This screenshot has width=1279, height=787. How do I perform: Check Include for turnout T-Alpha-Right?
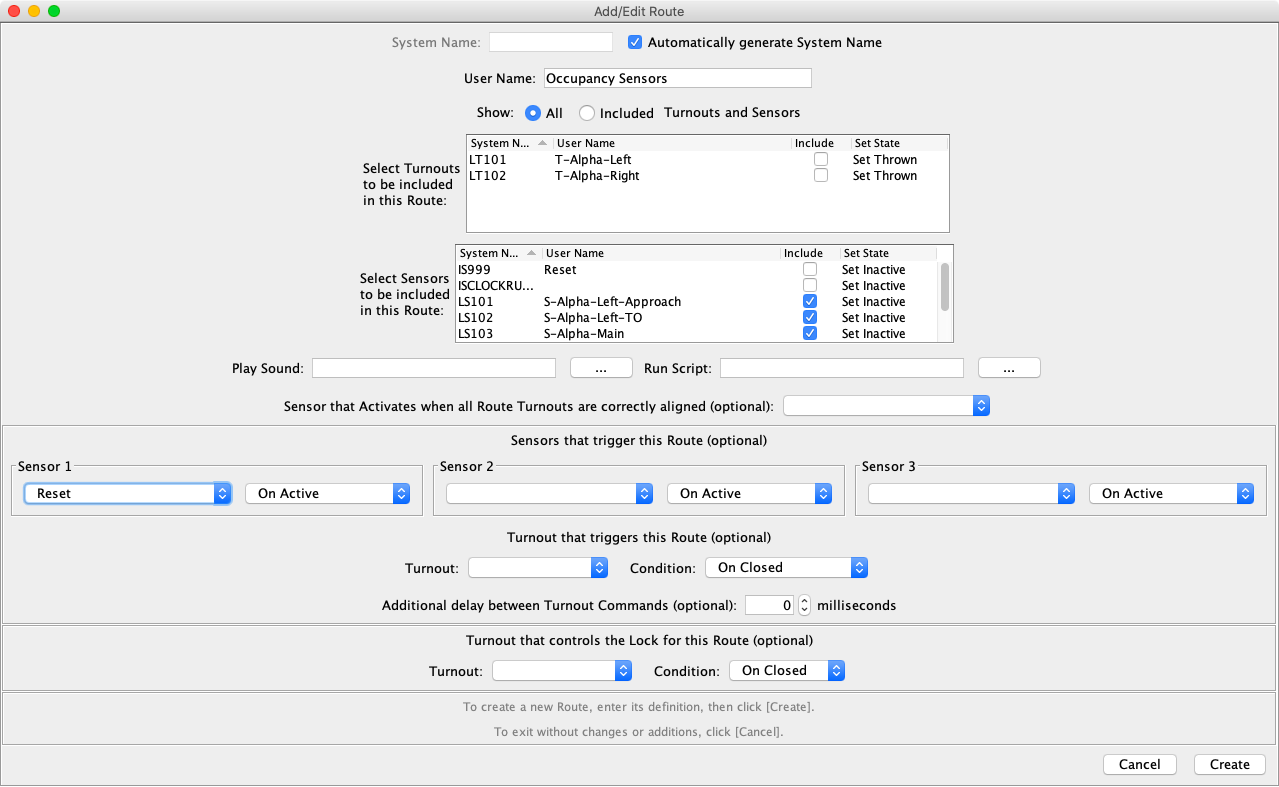pos(821,175)
